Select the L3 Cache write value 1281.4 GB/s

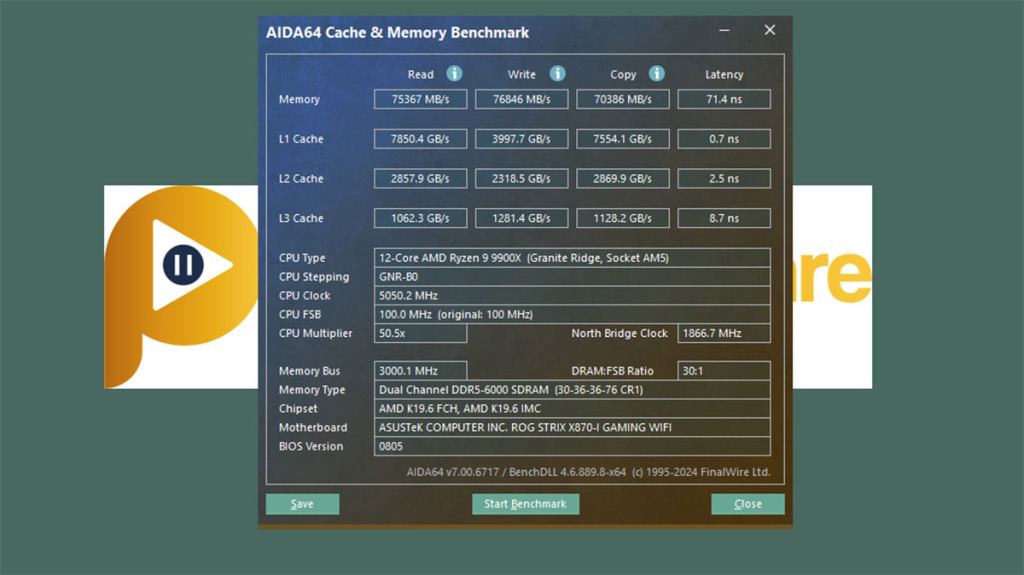522,218
